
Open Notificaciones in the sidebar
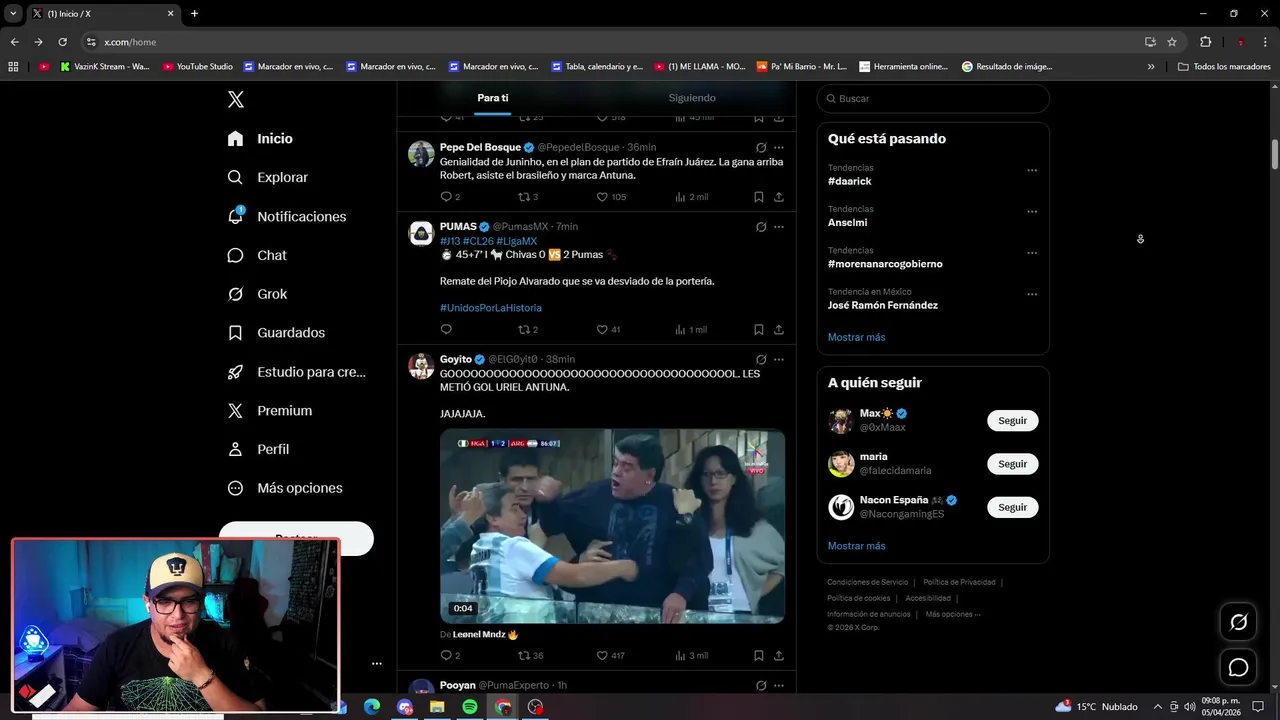286,216
